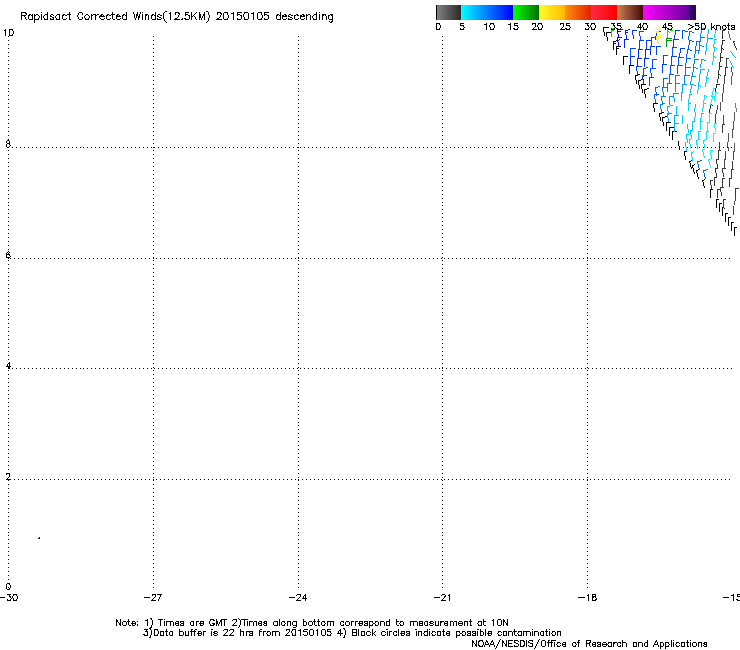This screenshot has width=740, height=650.
Task: Click the latitude axis label '6'
Action: click(x=8, y=255)
